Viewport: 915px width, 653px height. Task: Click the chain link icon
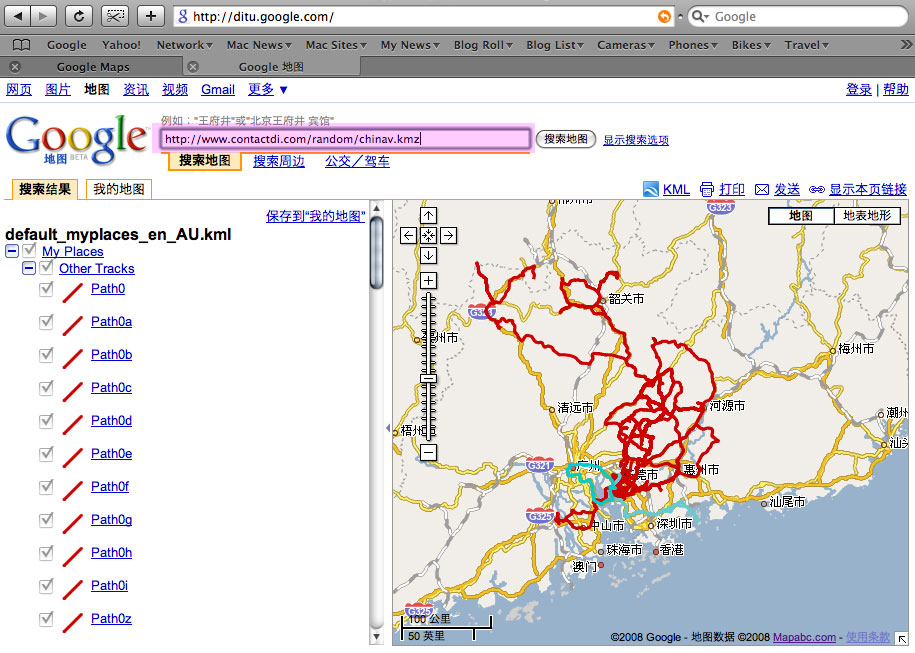tap(816, 190)
